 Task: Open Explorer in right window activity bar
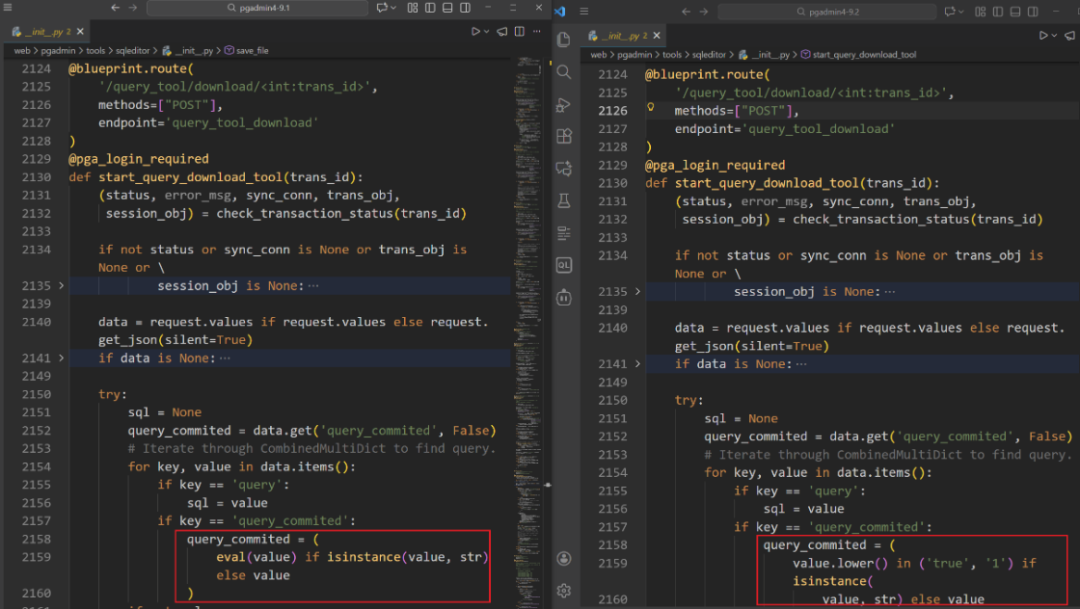(x=564, y=40)
